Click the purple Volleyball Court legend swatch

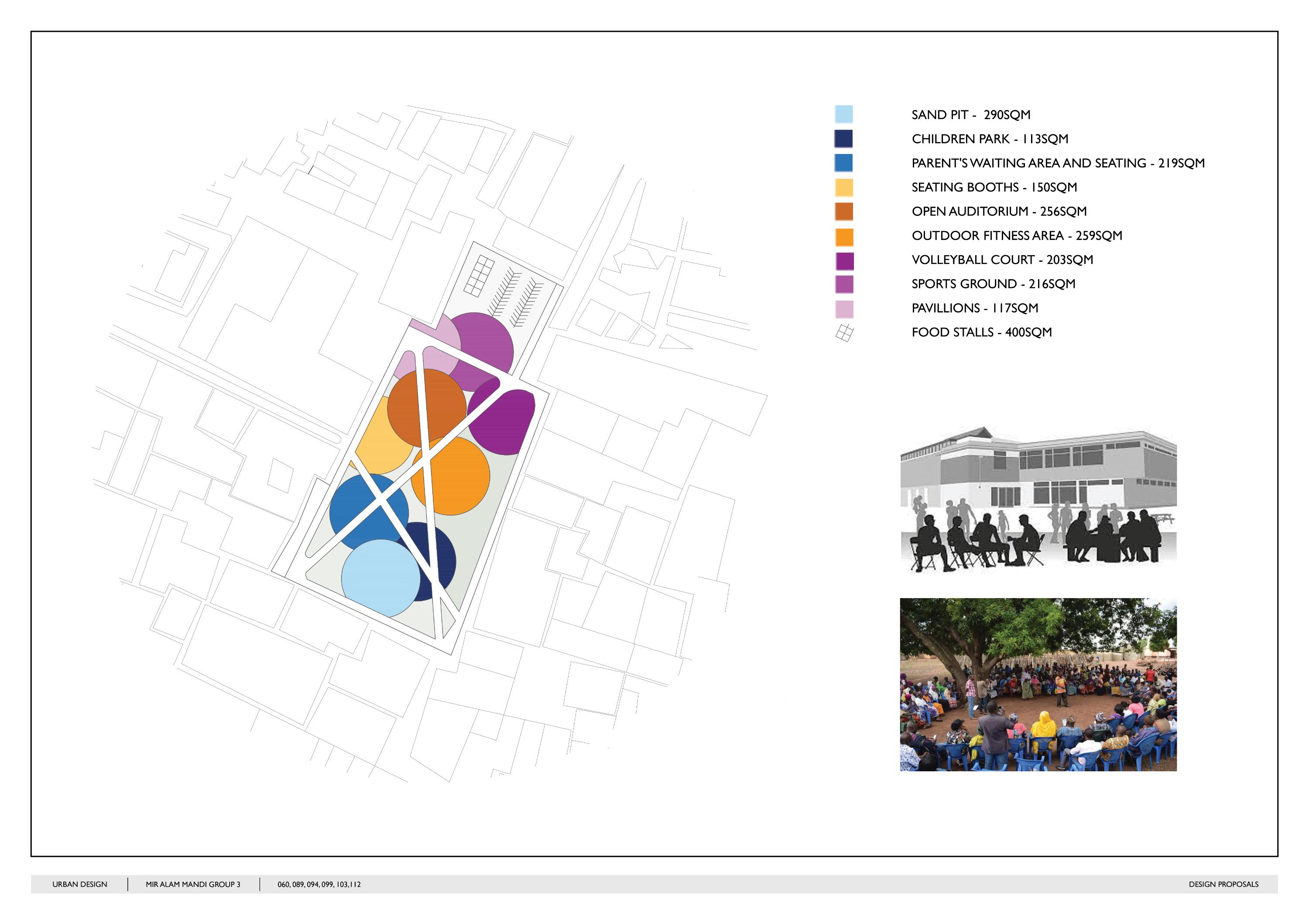(x=844, y=261)
